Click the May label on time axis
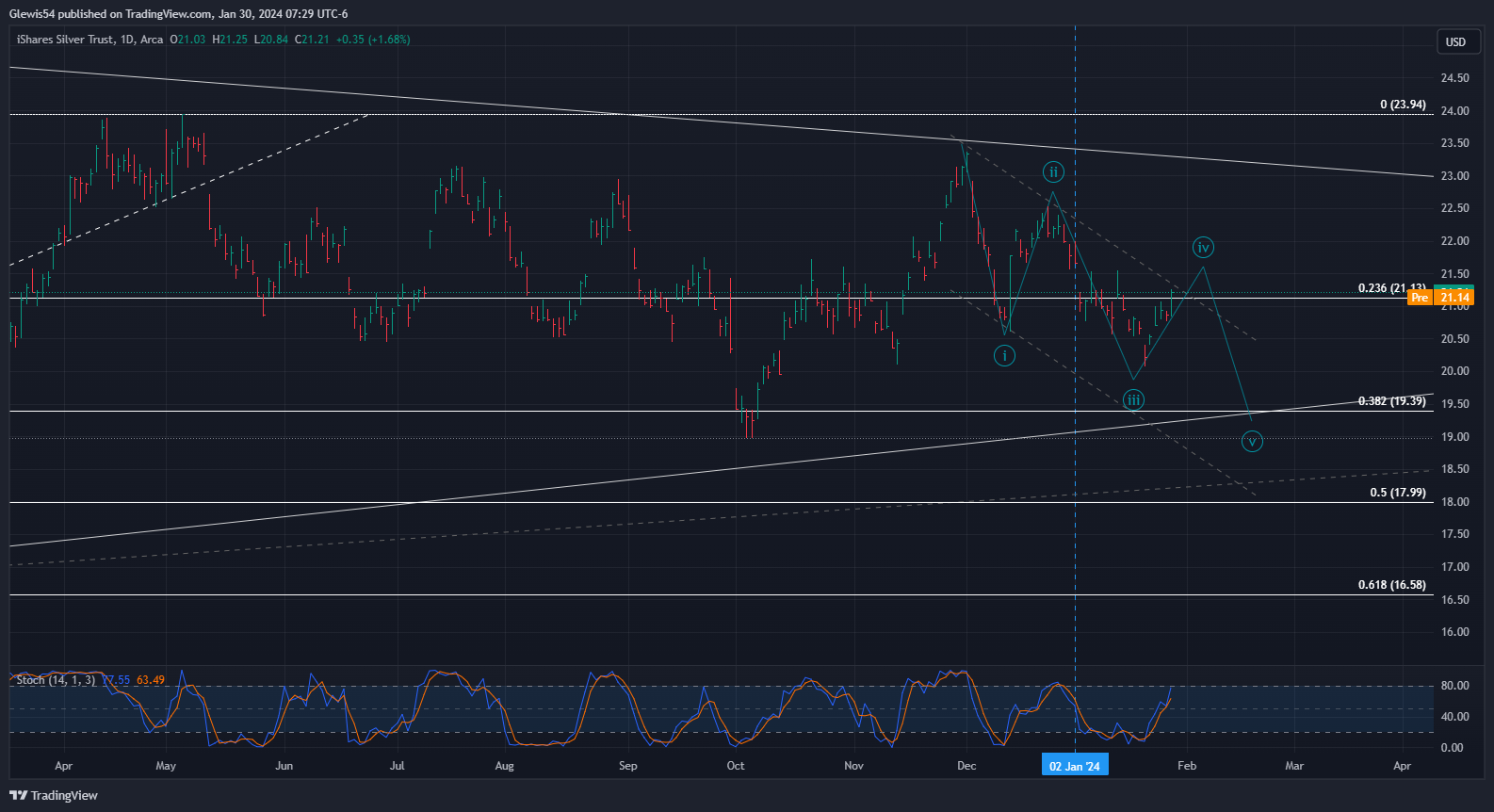1494x812 pixels. click(166, 766)
